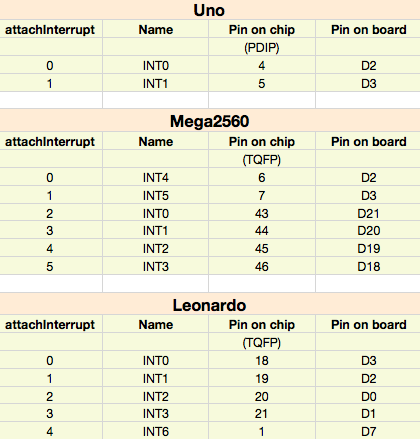Select board pin cell D19

(368, 249)
